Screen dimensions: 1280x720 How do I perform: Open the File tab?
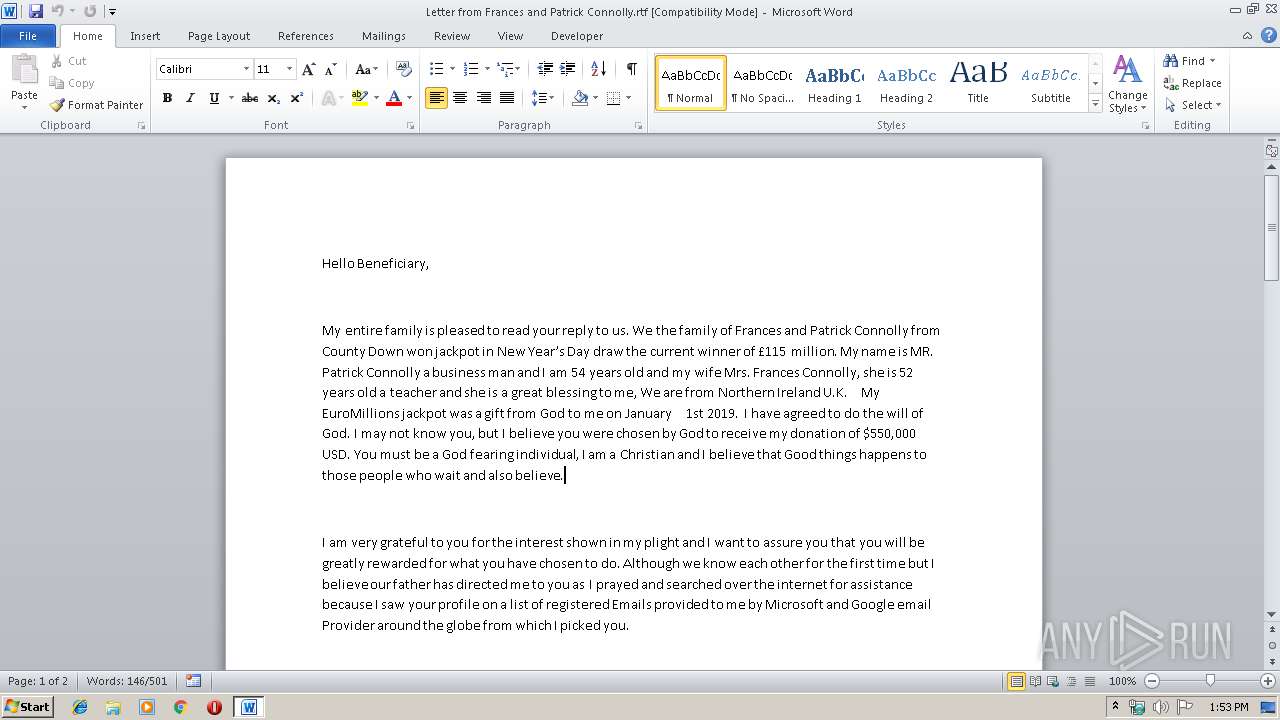click(28, 36)
